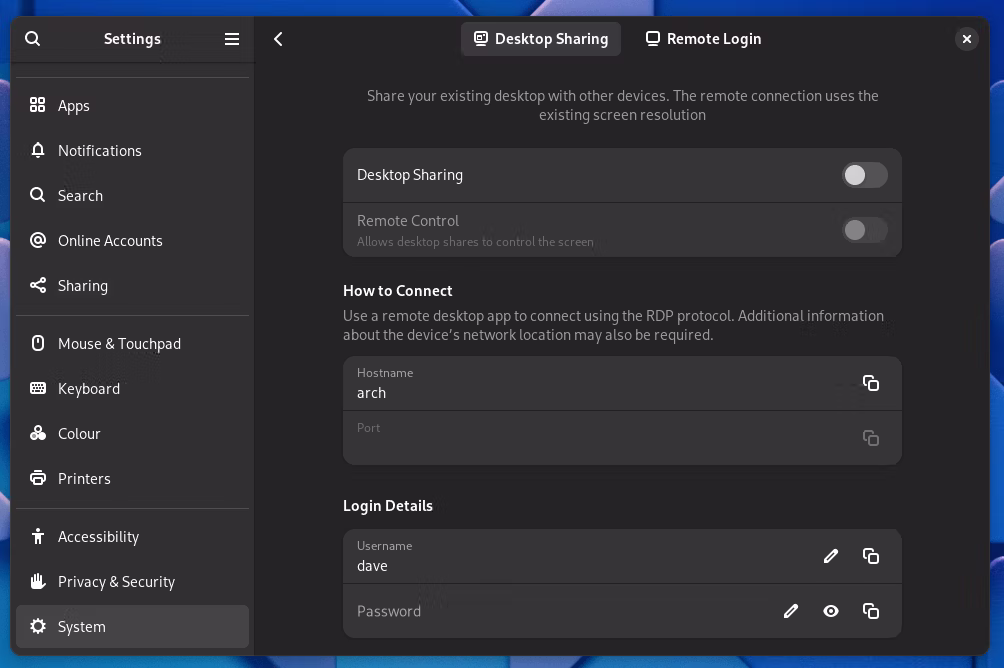Copy the password to clipboard

[870, 611]
